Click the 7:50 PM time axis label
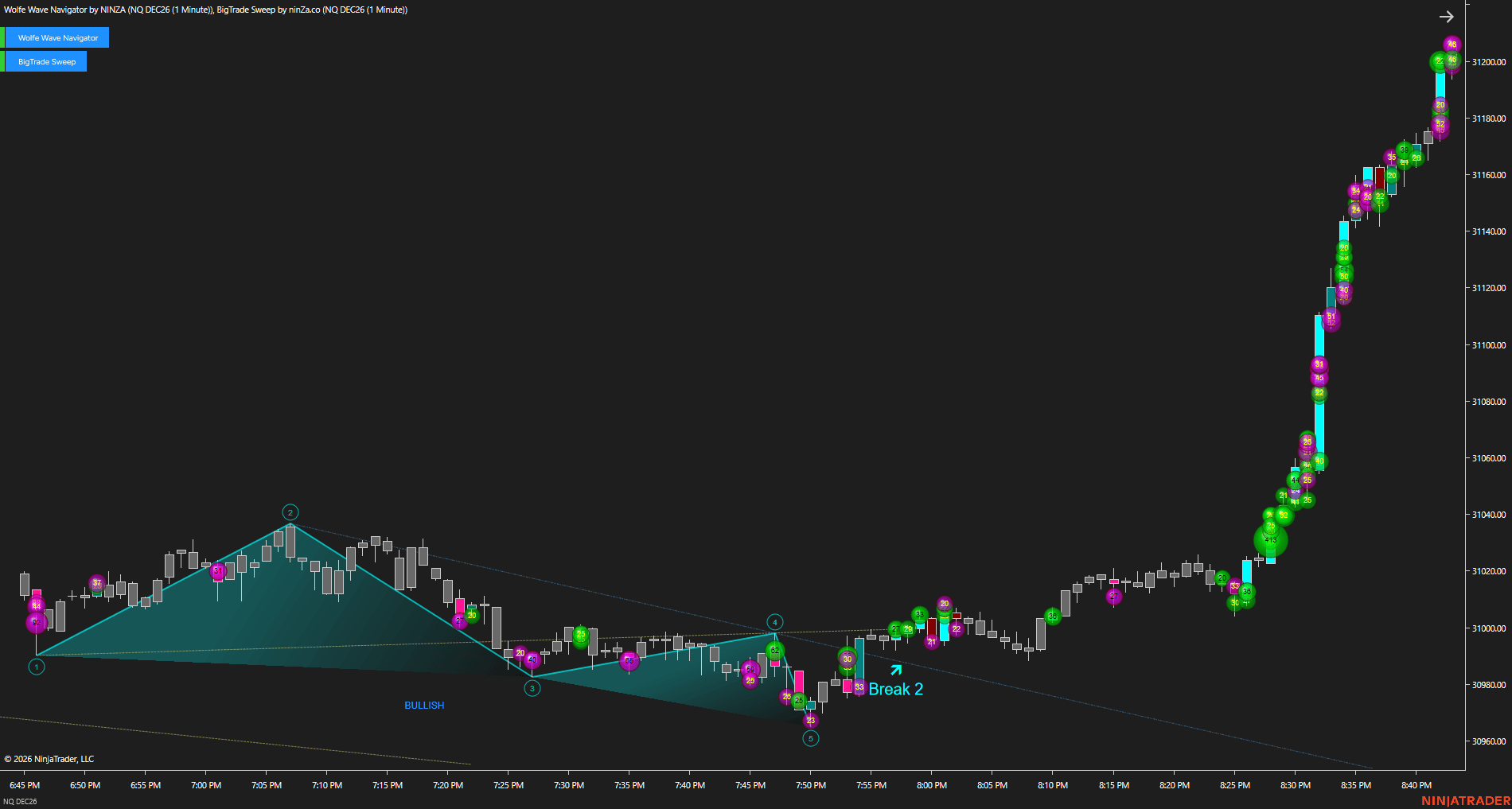The width and height of the screenshot is (1512, 809). [x=811, y=785]
